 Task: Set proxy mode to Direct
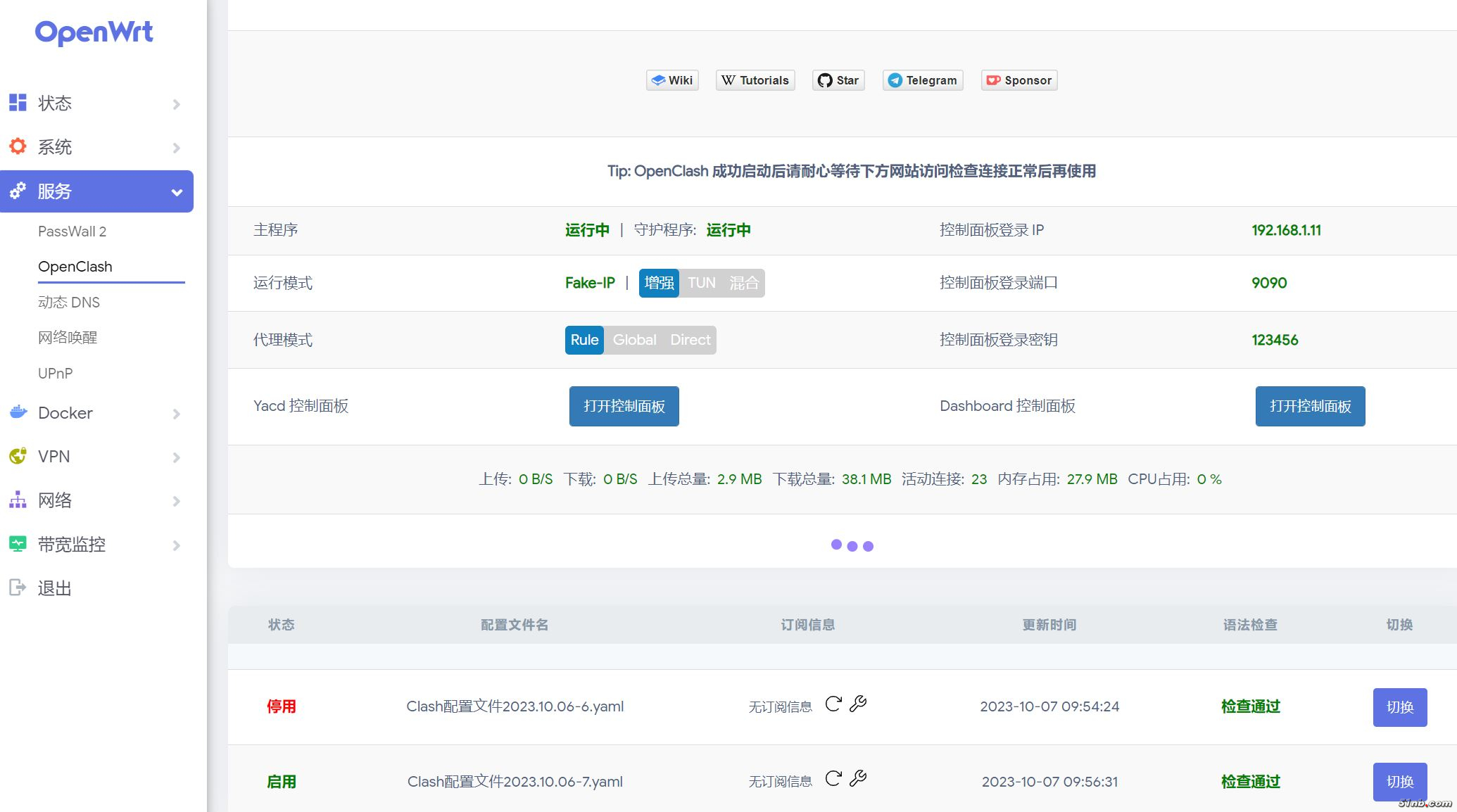tap(690, 340)
